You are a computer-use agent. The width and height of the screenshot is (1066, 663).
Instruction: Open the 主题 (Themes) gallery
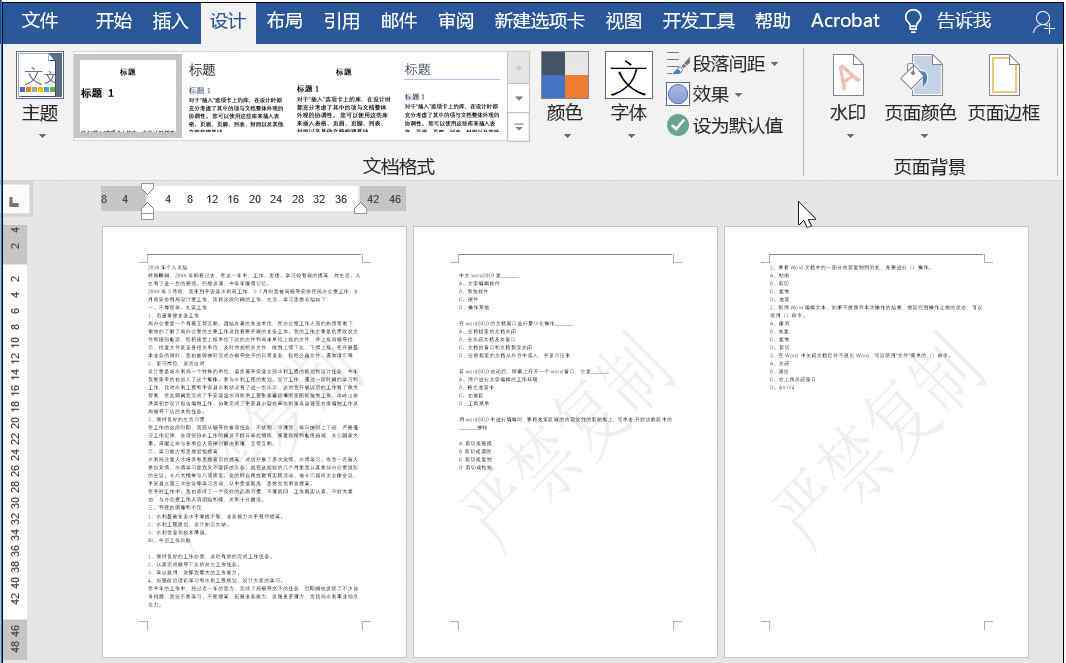40,95
